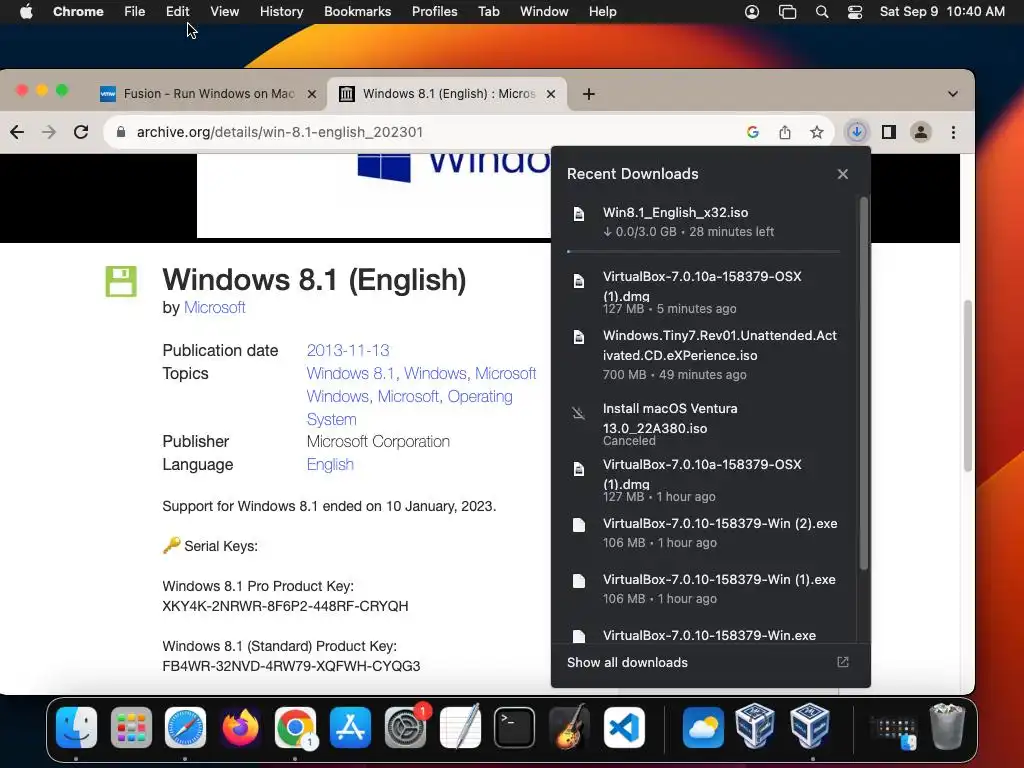Open the History menu
The image size is (1024, 768).
click(x=281, y=12)
